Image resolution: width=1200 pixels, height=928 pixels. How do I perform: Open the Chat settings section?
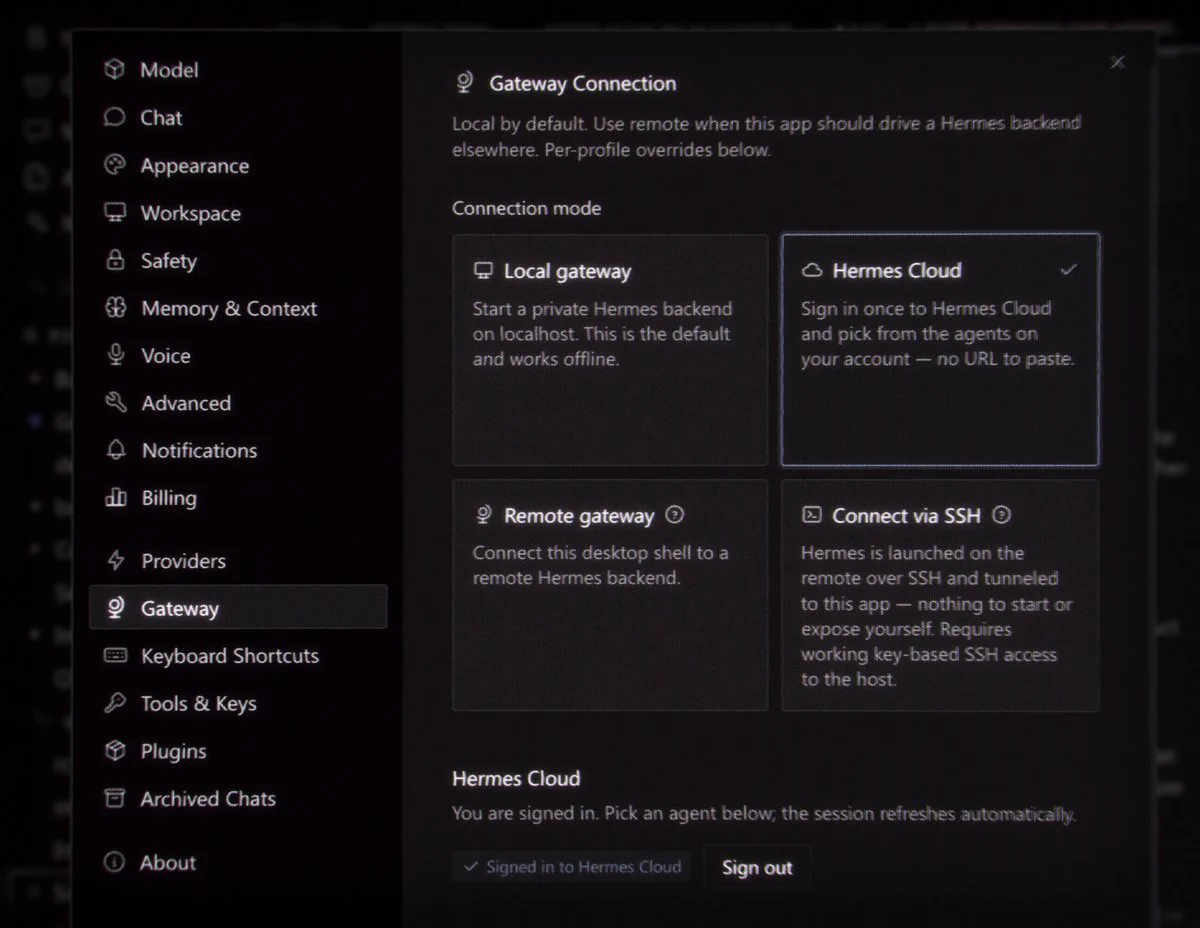[x=238, y=118]
